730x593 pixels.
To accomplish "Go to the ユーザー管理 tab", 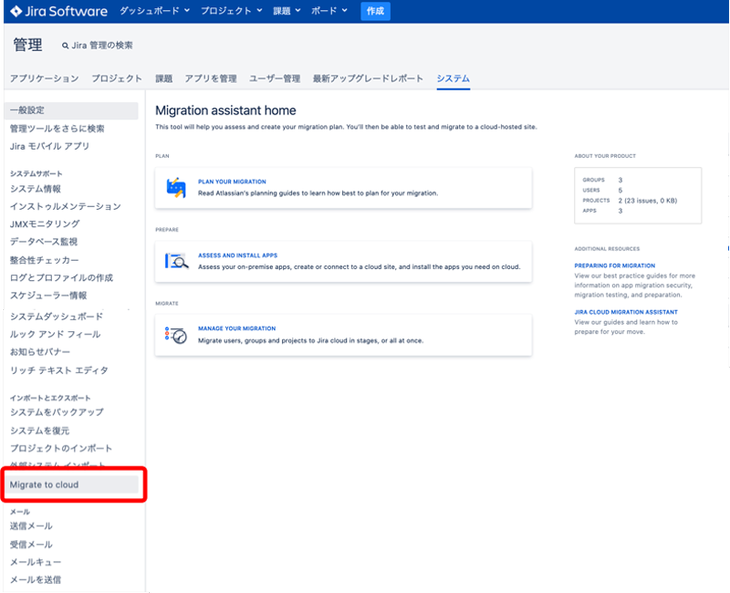I will pos(274,79).
